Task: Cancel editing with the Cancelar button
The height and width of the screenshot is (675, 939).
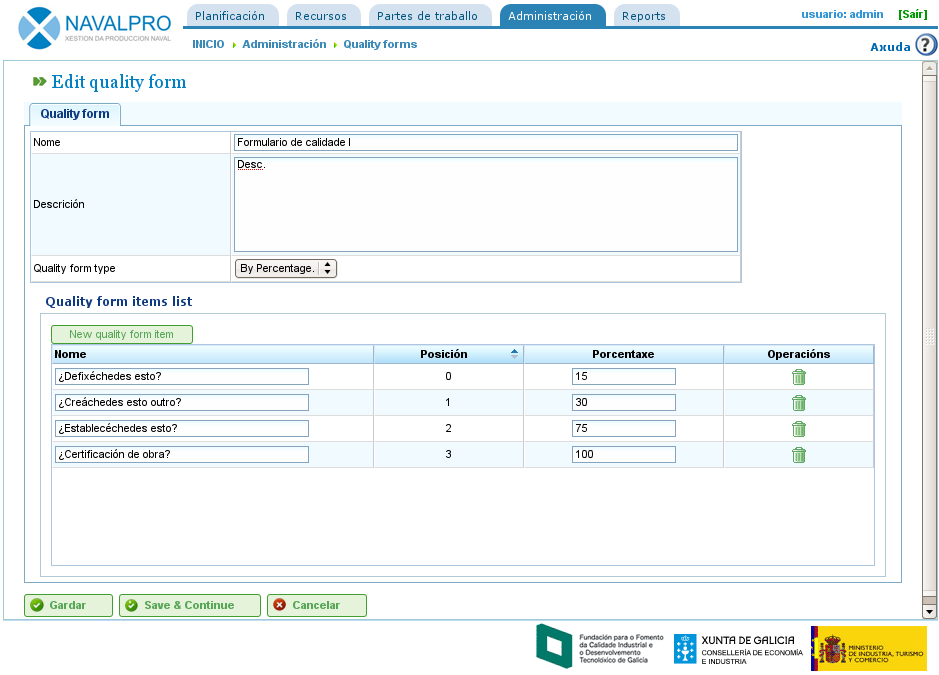Action: point(316,605)
